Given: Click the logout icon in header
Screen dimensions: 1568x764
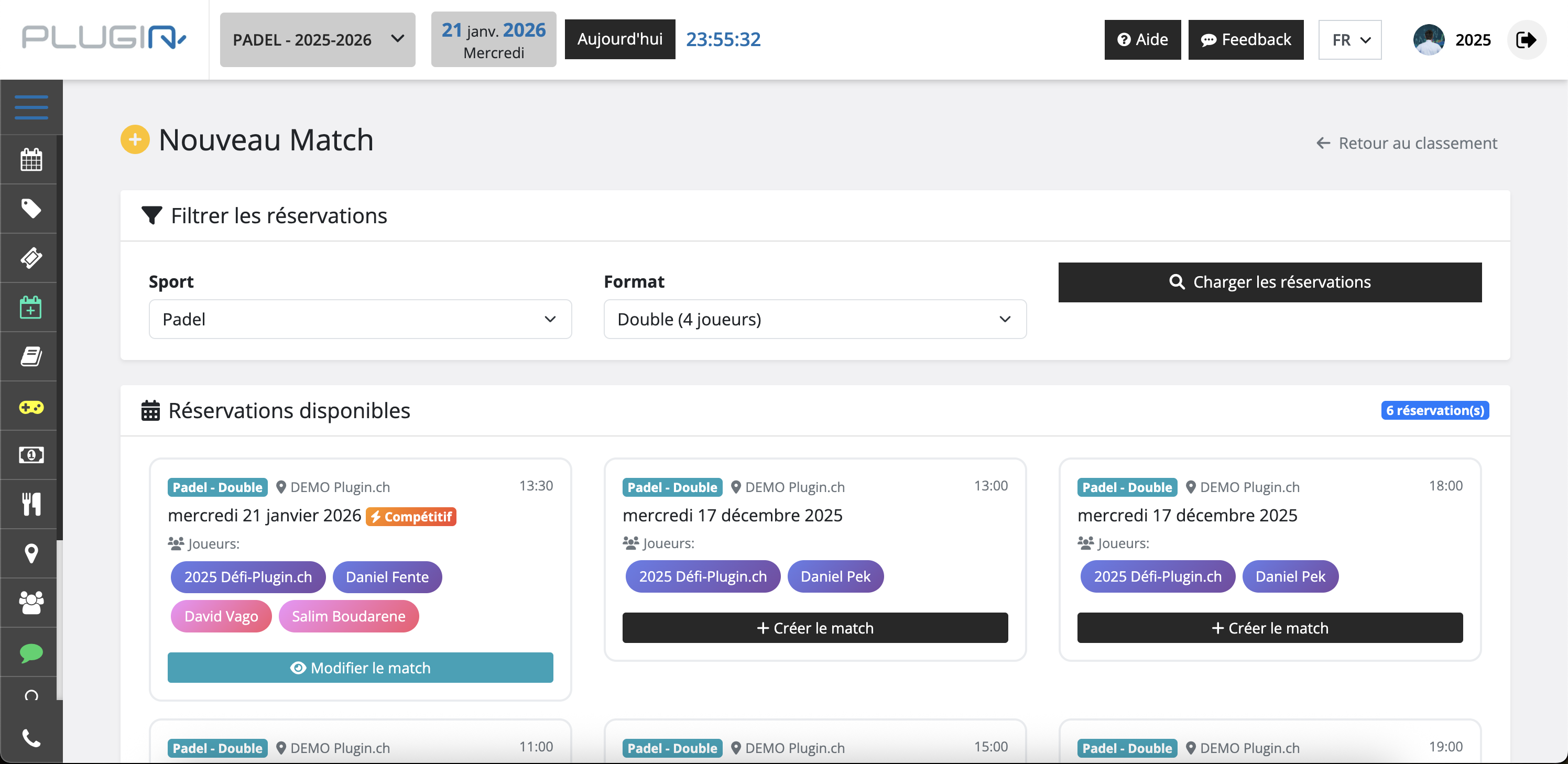Looking at the screenshot, I should click(1526, 40).
